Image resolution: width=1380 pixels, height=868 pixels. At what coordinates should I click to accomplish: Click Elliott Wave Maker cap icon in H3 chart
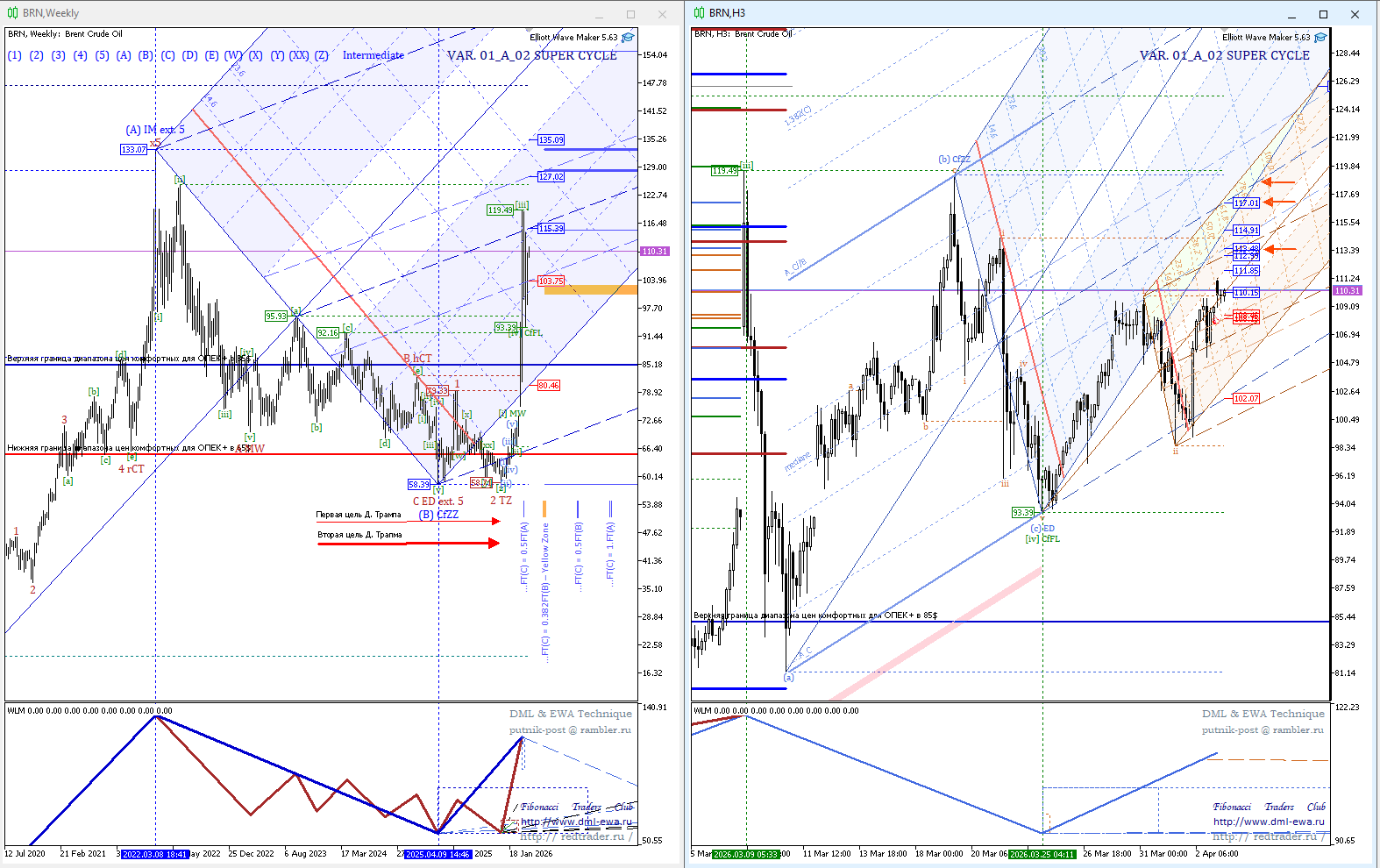tap(1320, 38)
